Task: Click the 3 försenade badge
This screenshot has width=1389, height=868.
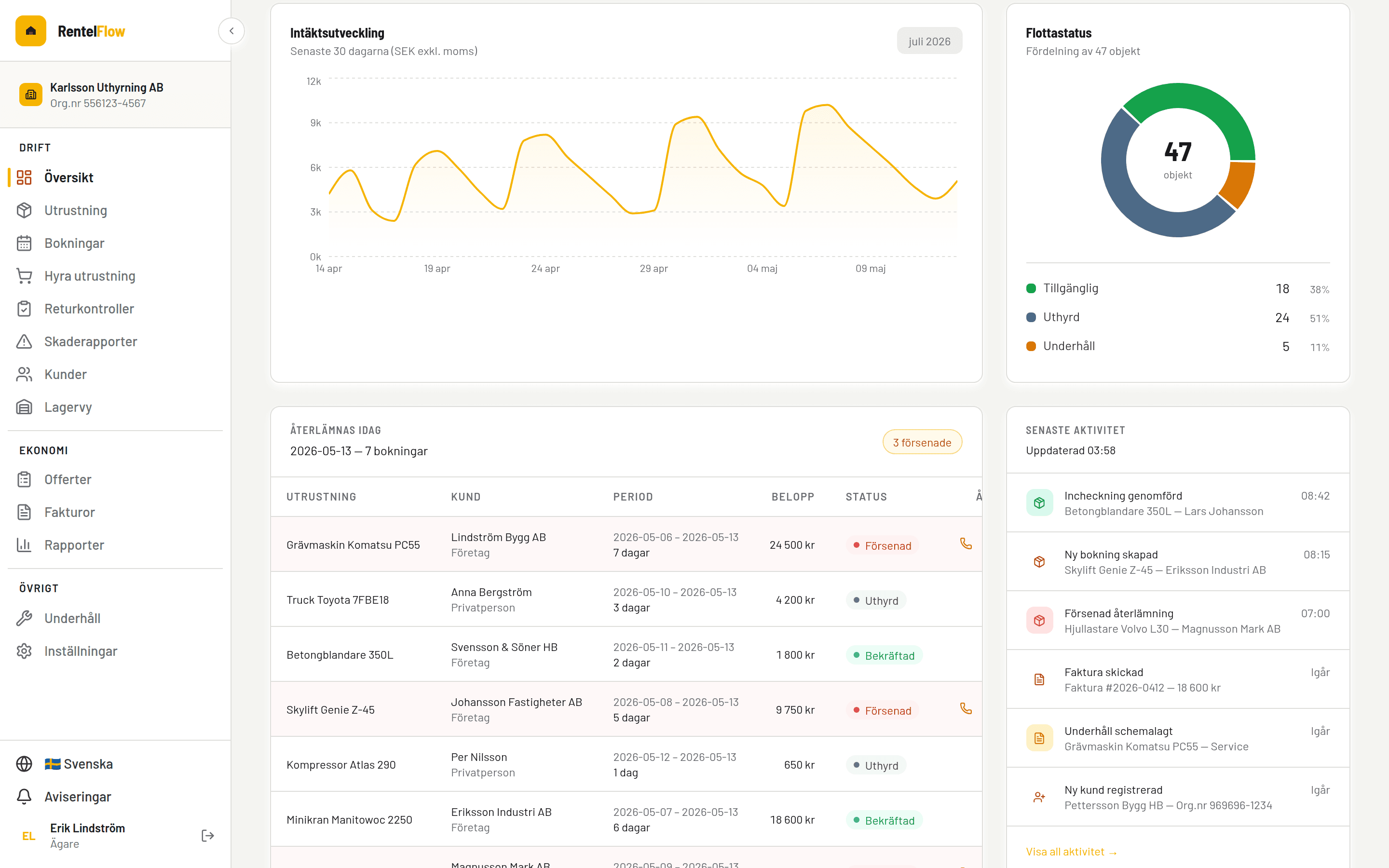Action: click(922, 442)
